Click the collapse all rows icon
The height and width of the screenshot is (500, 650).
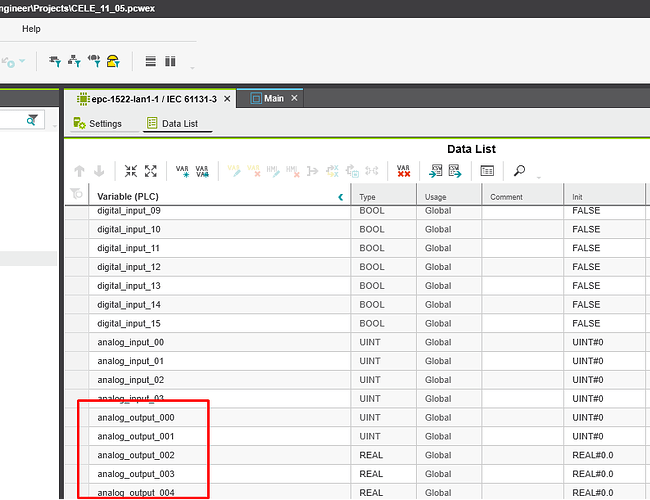coord(131,171)
